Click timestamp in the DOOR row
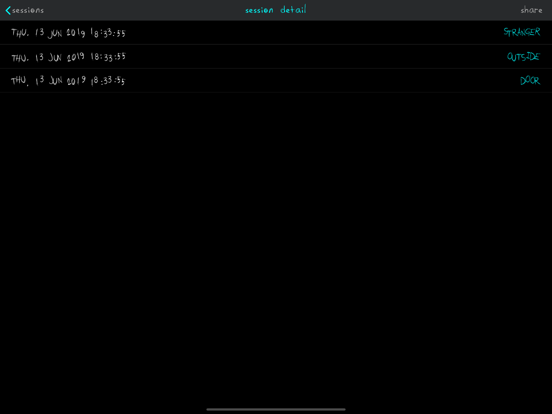Screen dimensions: 552x414 (x=68, y=81)
